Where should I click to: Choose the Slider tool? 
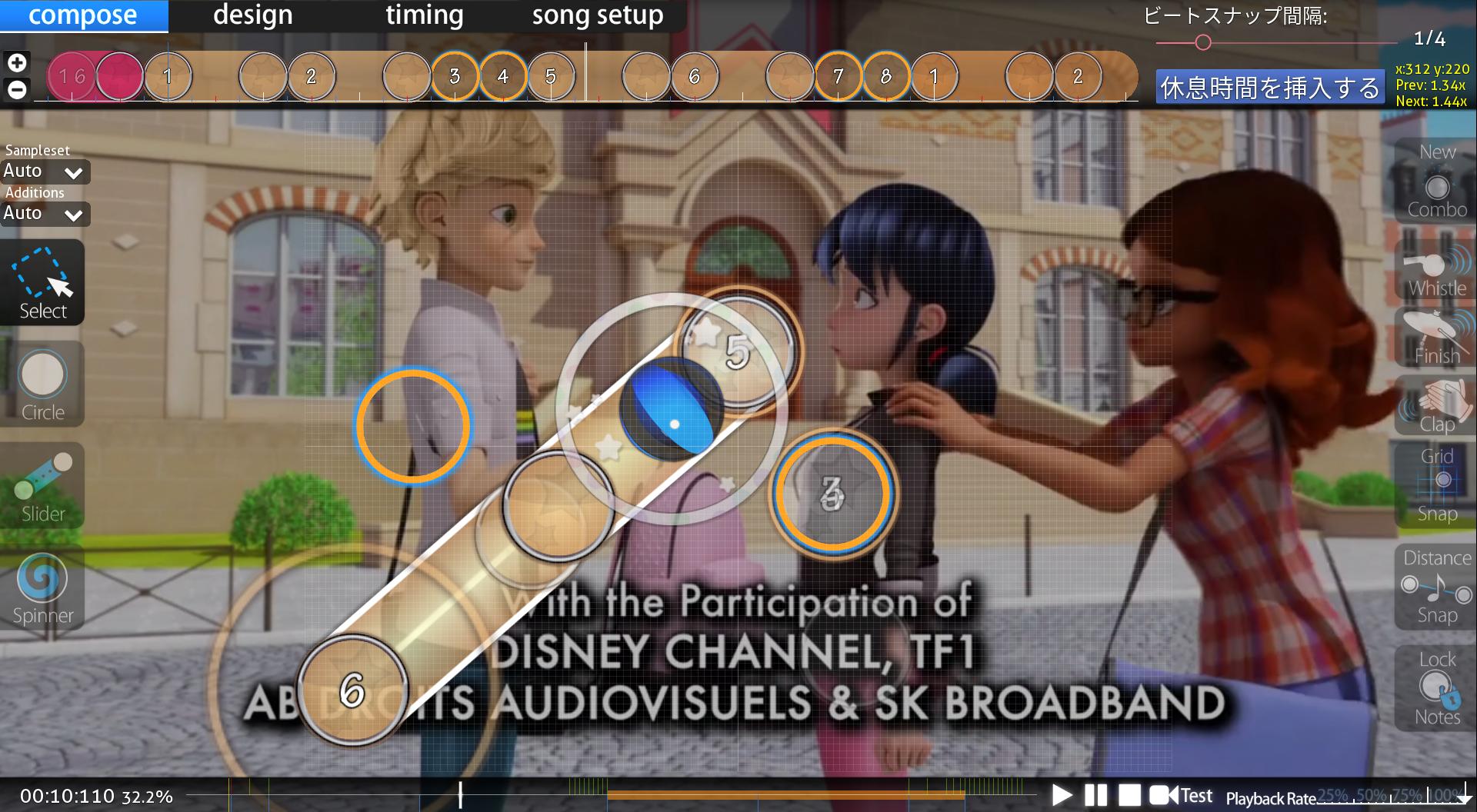coord(42,486)
